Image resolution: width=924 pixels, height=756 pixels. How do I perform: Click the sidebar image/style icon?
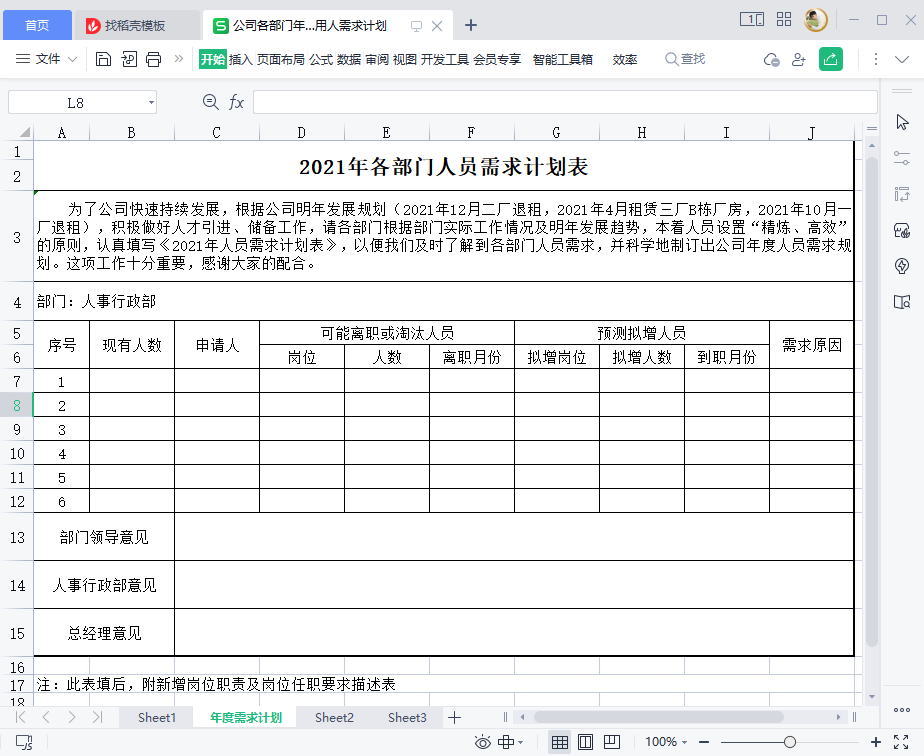902,230
